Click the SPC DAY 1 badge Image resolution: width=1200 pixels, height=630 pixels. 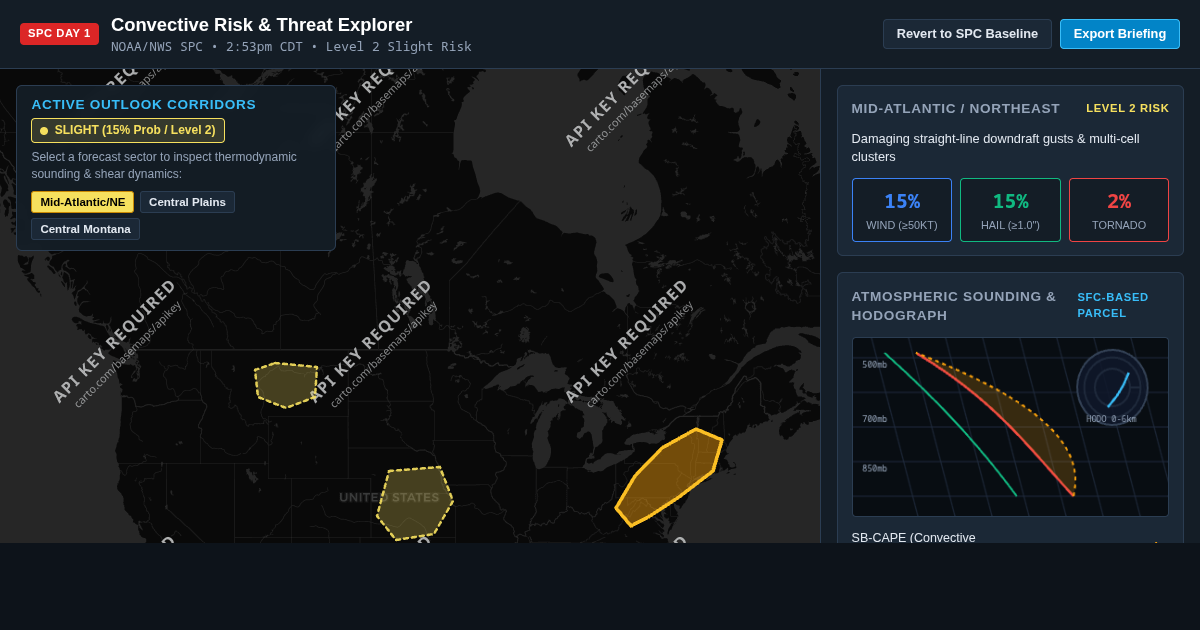click(59, 34)
